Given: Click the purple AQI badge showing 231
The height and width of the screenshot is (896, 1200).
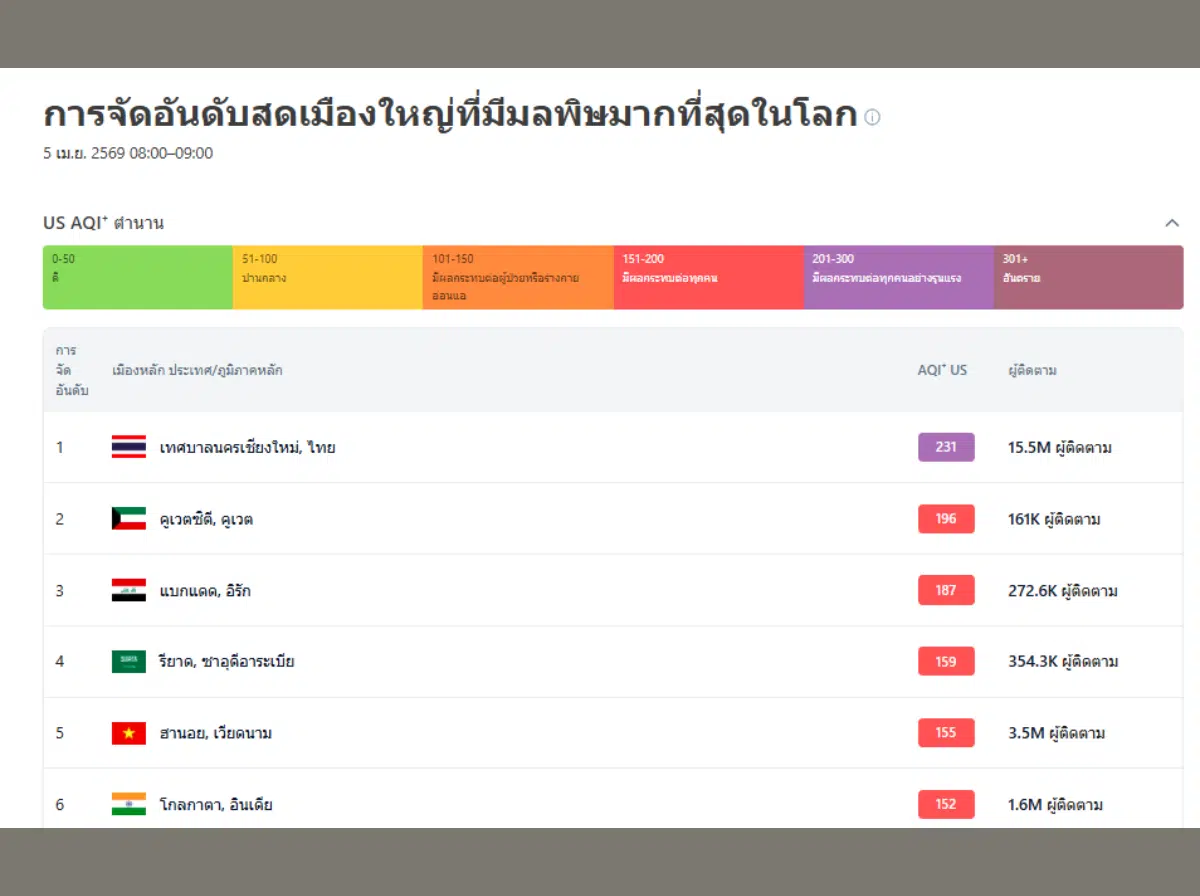Looking at the screenshot, I should [x=946, y=447].
